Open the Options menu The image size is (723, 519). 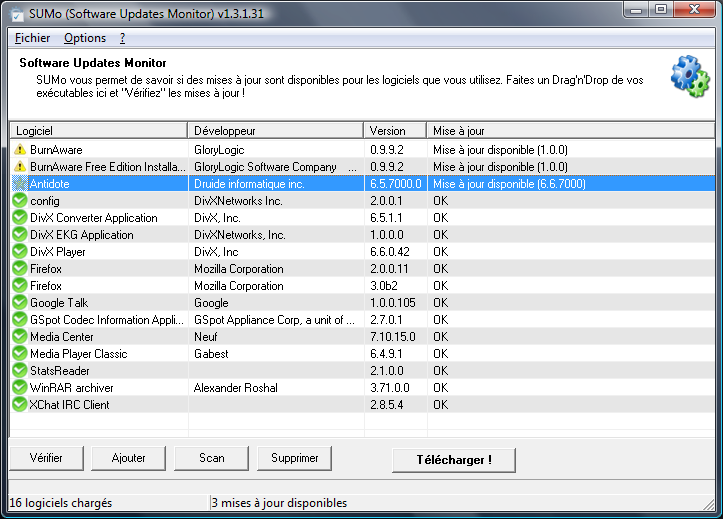[85, 38]
